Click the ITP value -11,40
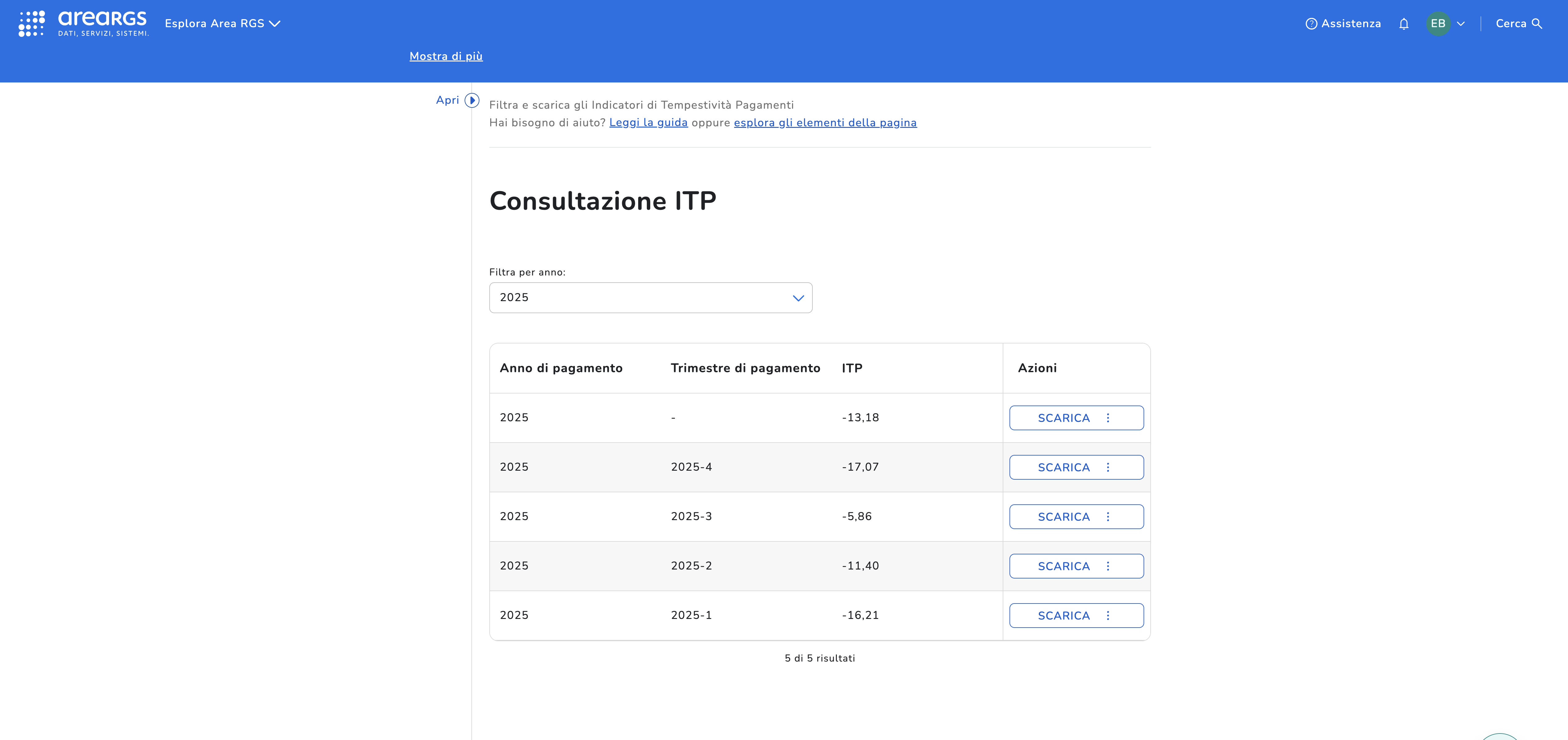The image size is (1568, 740). click(861, 565)
